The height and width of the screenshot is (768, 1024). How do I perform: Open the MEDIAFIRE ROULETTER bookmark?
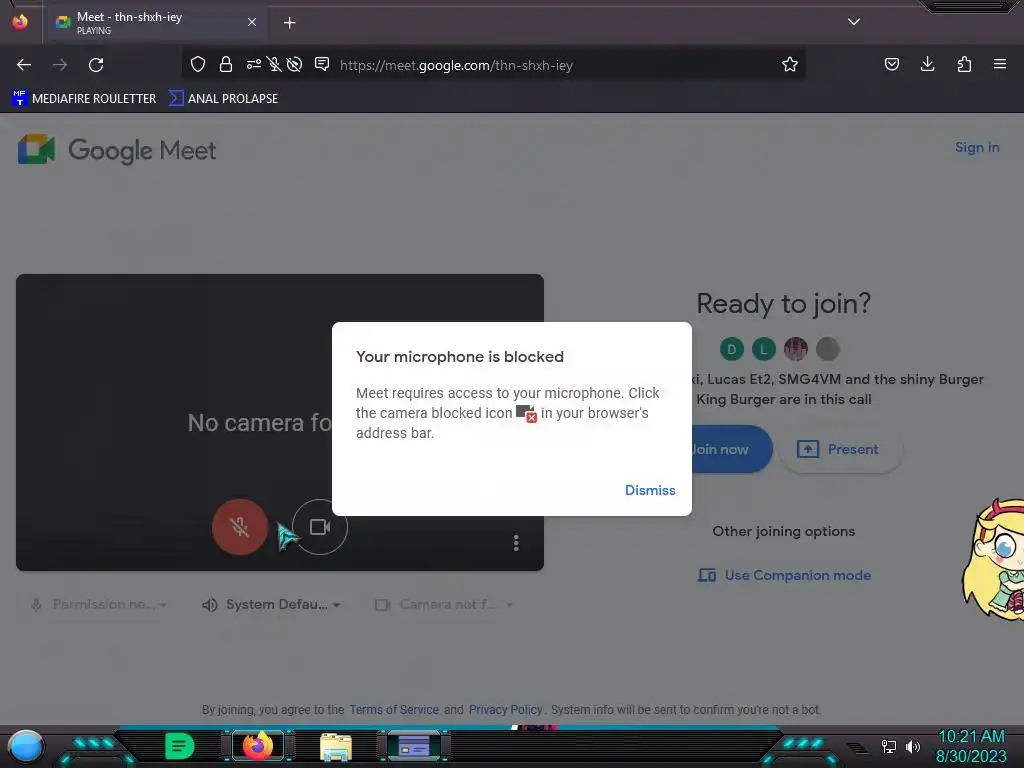pyautogui.click(x=84, y=99)
